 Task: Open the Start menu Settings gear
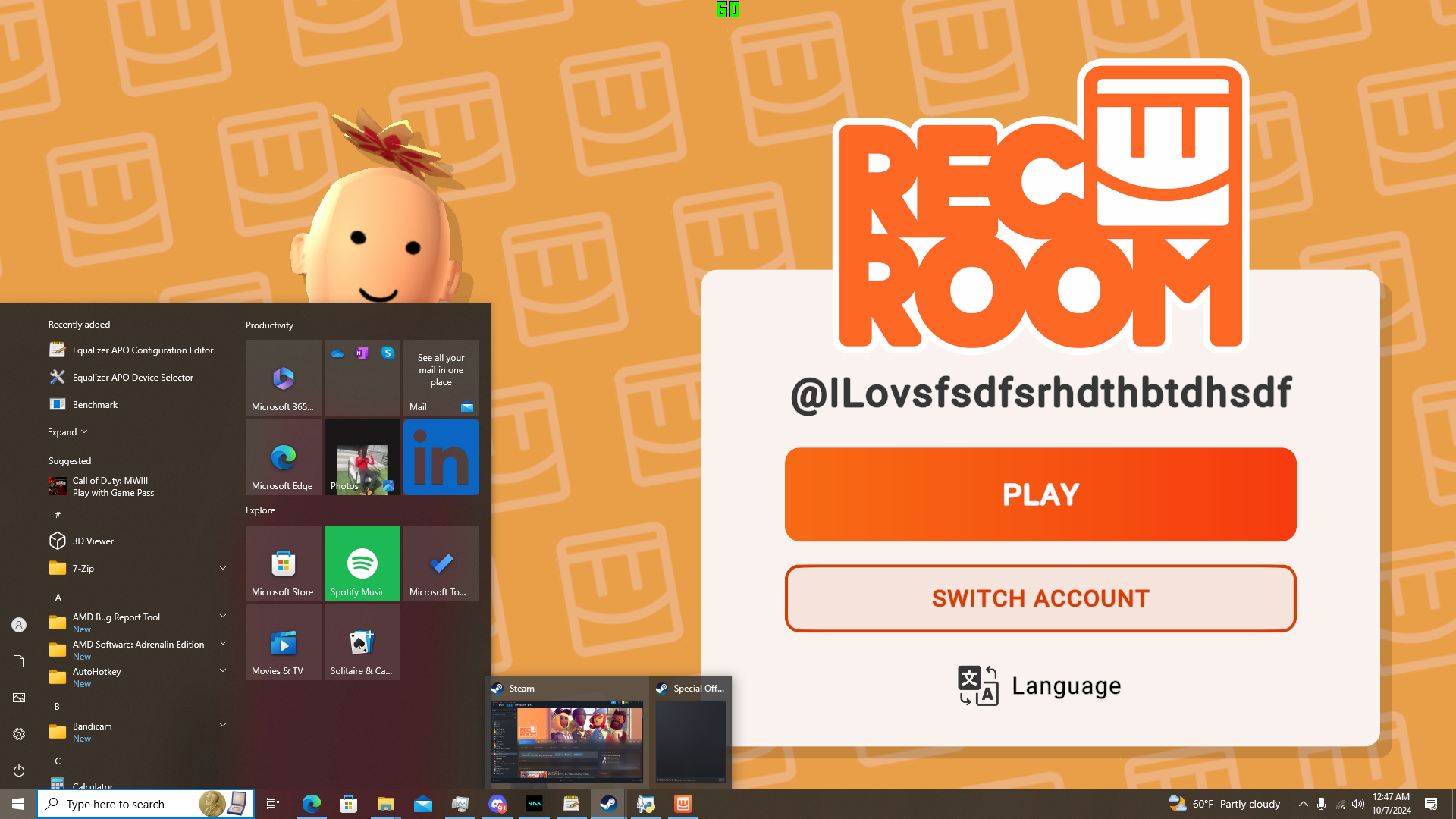pyautogui.click(x=19, y=734)
